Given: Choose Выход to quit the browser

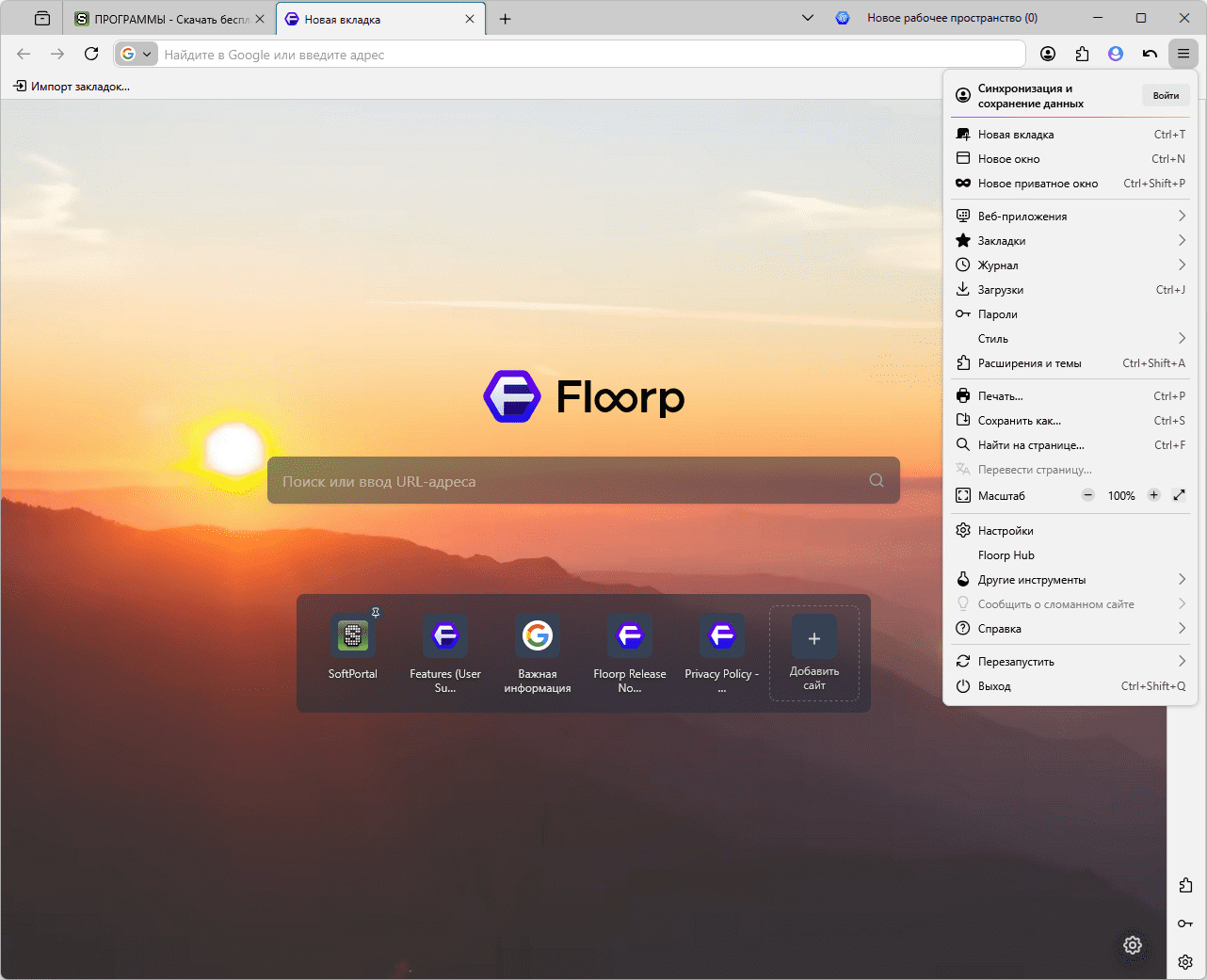Looking at the screenshot, I should 1070,686.
